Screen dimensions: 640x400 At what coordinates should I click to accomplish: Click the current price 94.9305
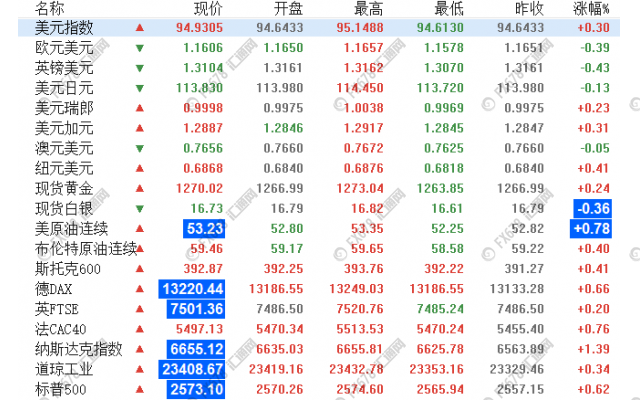(x=200, y=28)
